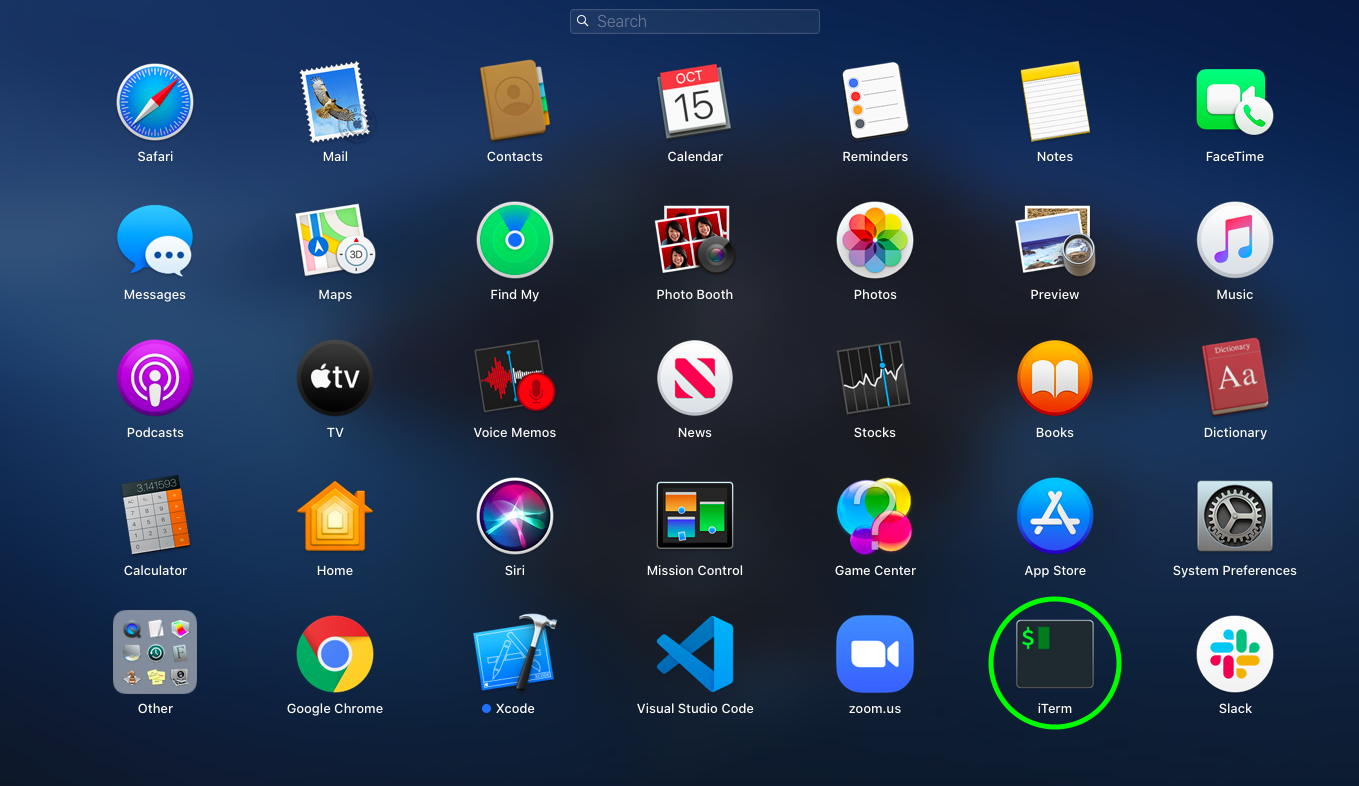Screen dimensions: 1359x786
Task: Launch the Mail app
Action: [335, 102]
